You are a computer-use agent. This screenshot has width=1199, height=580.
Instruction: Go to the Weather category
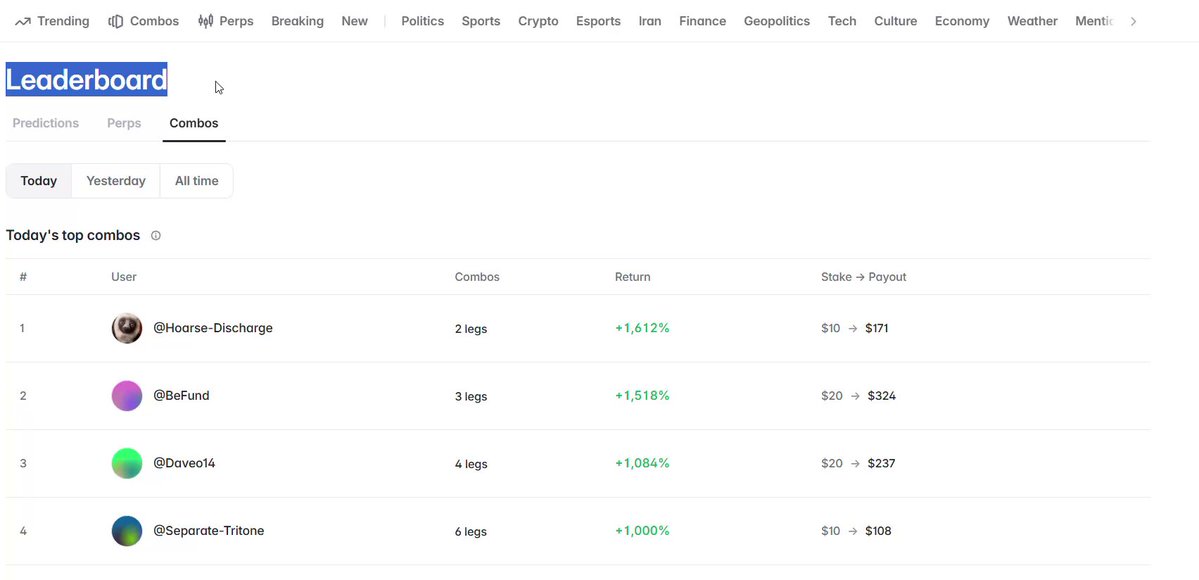pos(1032,21)
